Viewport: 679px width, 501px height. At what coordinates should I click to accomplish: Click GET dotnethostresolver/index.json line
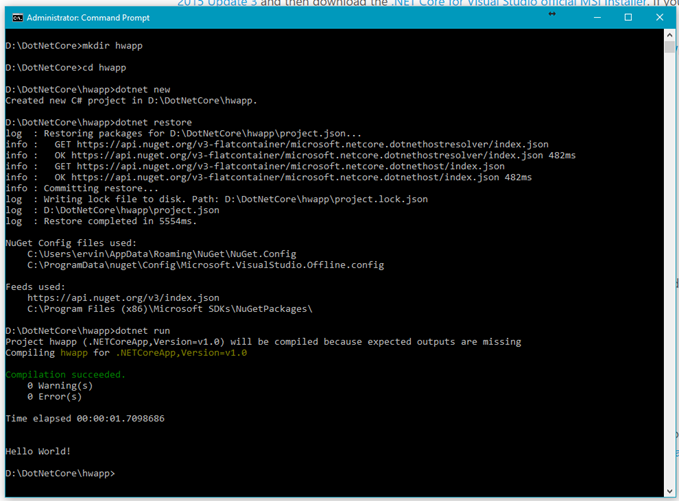(277, 145)
